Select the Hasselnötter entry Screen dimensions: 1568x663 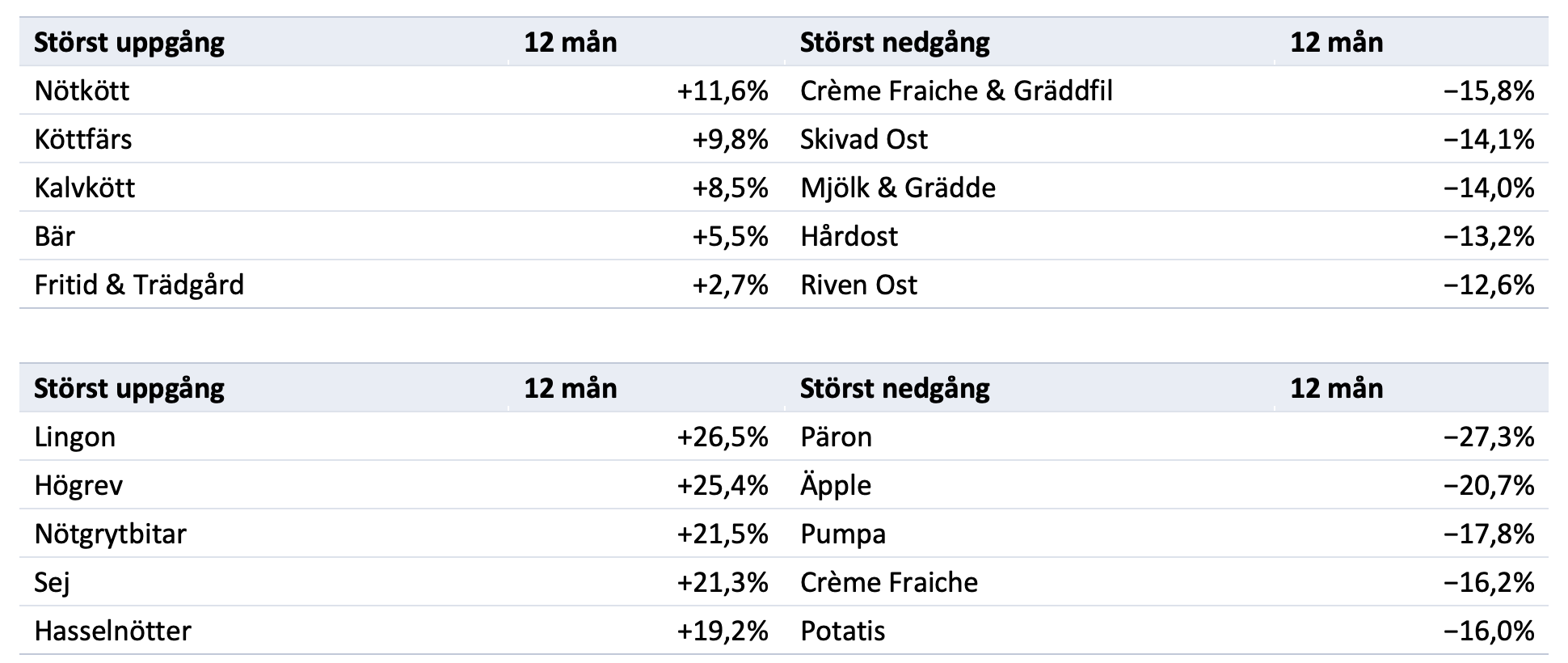tap(112, 631)
